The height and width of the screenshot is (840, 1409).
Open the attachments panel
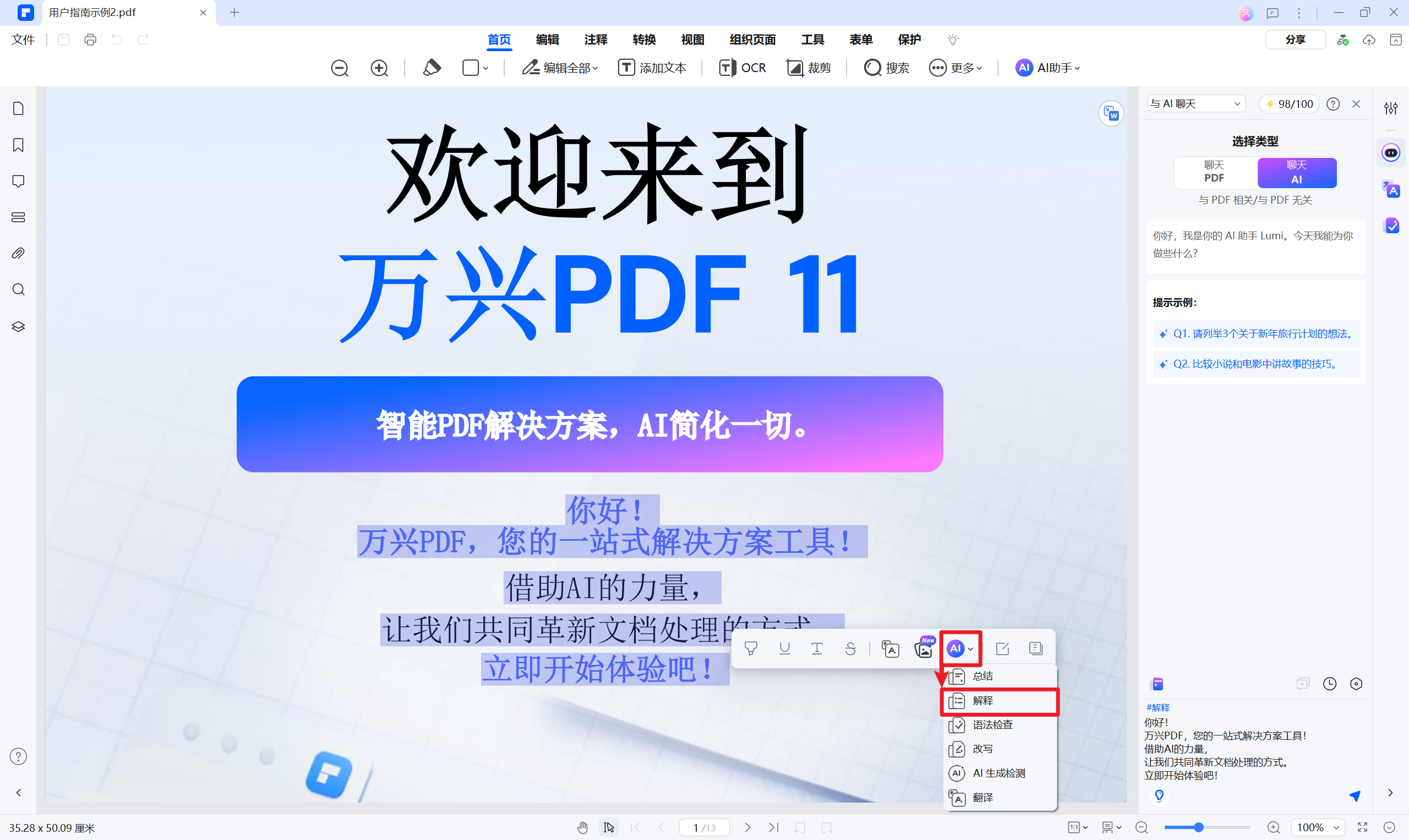(x=18, y=253)
